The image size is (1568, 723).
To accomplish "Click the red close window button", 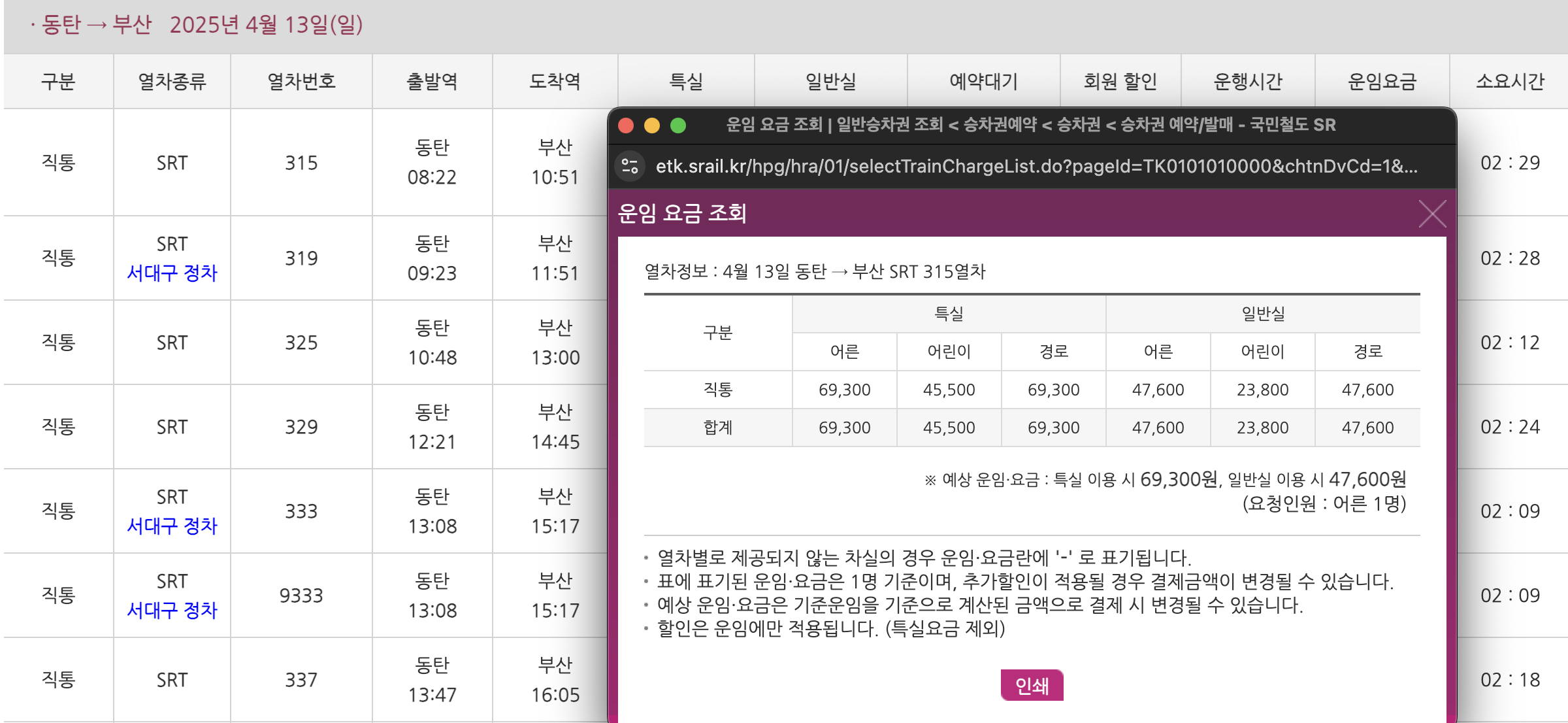I will [626, 126].
